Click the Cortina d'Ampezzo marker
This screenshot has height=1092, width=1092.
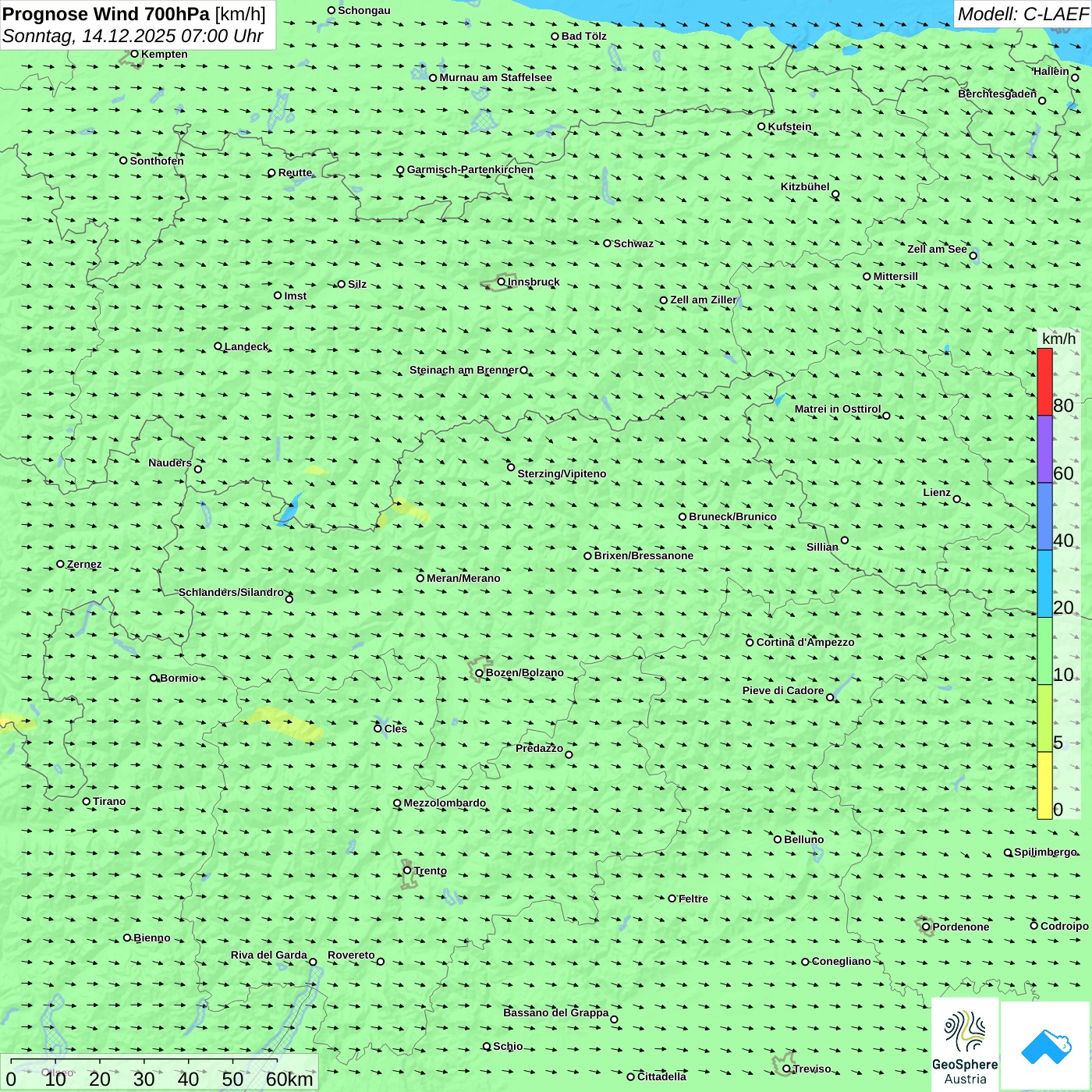pos(750,643)
